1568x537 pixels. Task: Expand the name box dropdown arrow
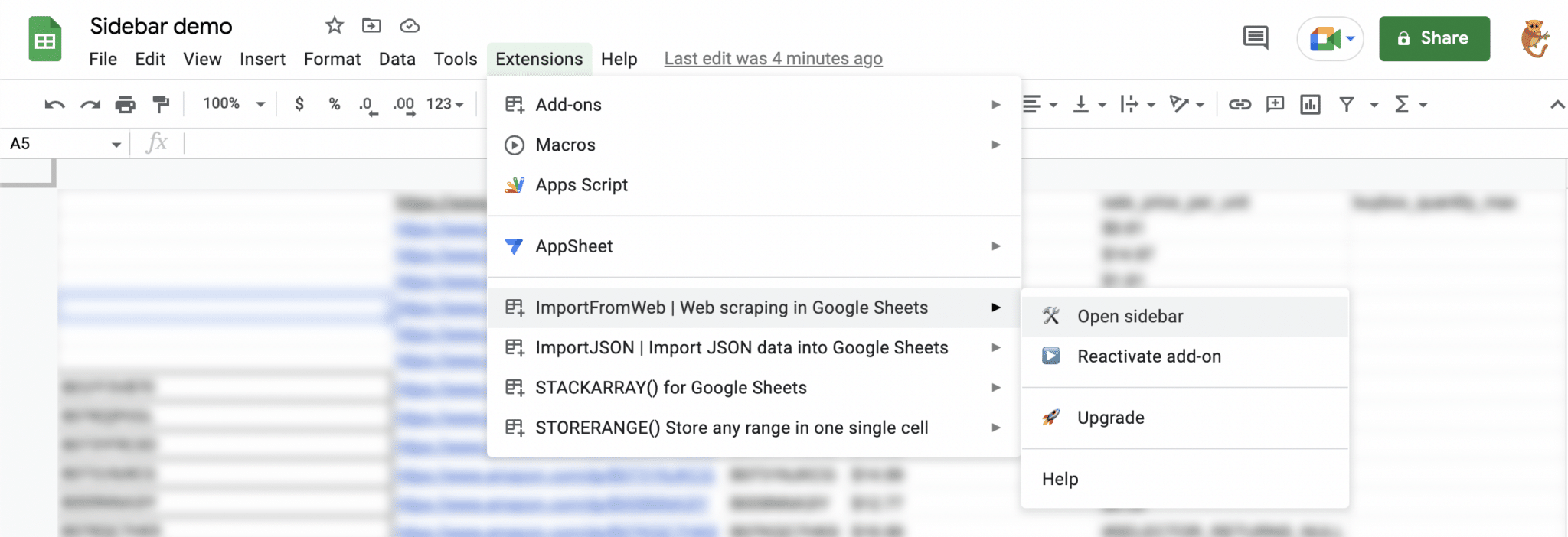coord(116,144)
